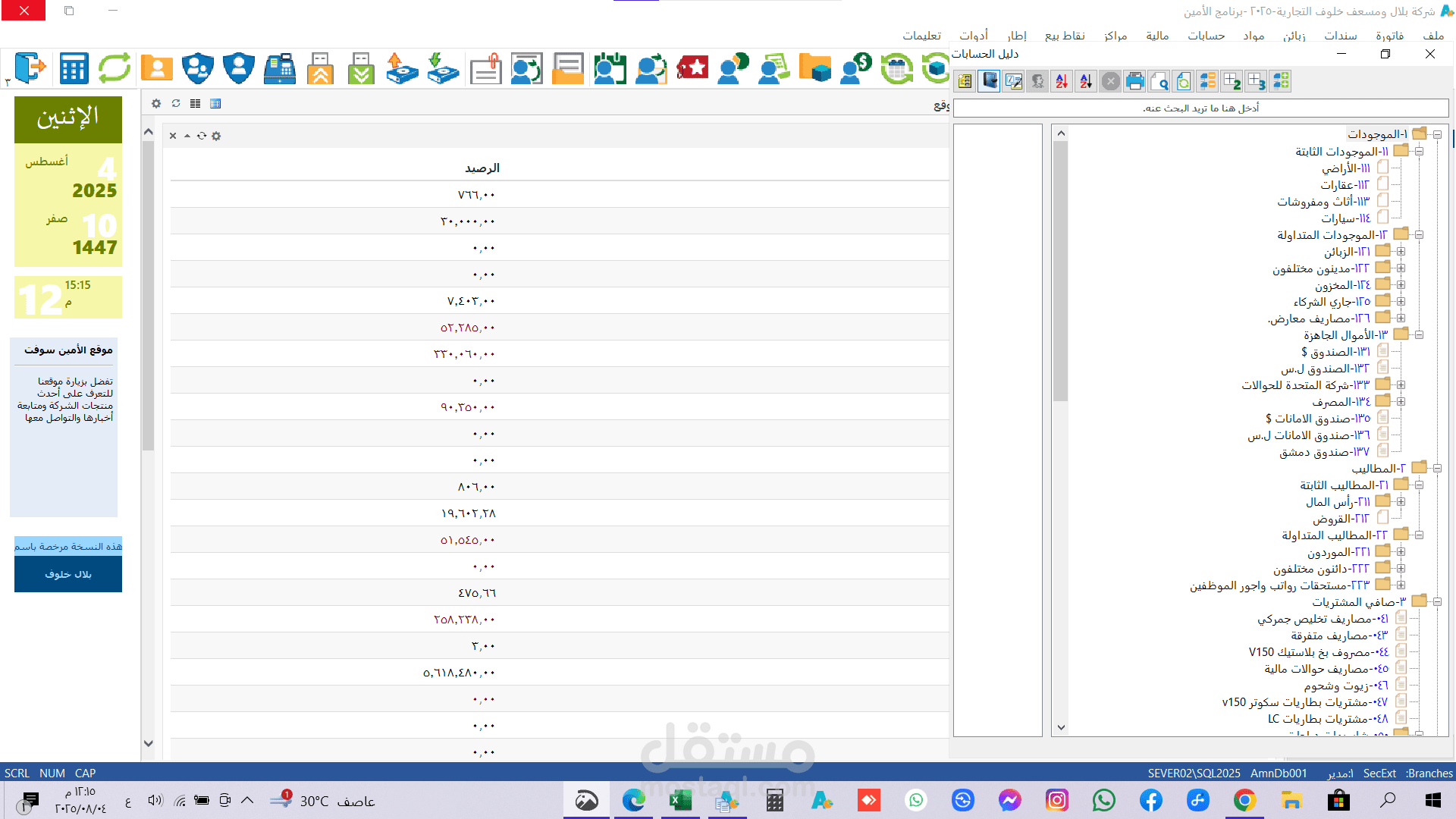Image resolution: width=1456 pixels, height=819 pixels.
Task: Open the blue calculator tool
Action: coord(74,68)
